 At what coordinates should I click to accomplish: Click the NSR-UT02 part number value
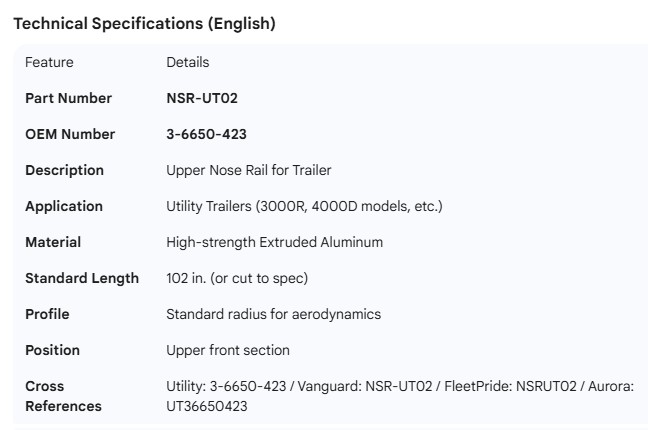coord(201,98)
